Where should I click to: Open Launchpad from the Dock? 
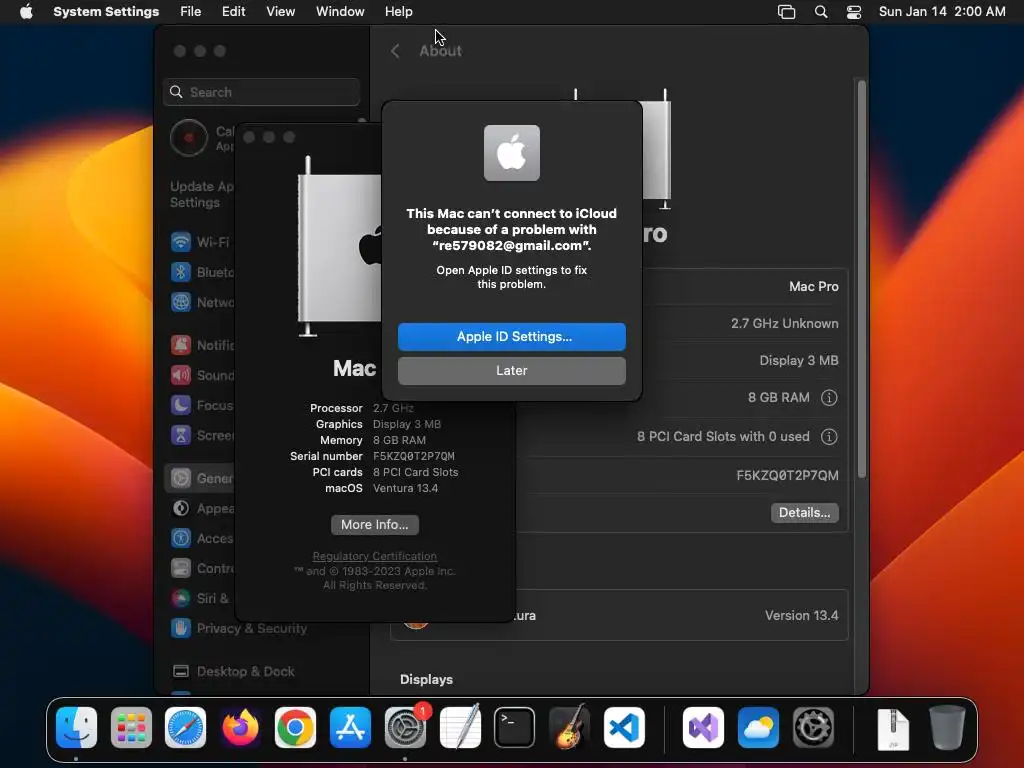tap(131, 727)
